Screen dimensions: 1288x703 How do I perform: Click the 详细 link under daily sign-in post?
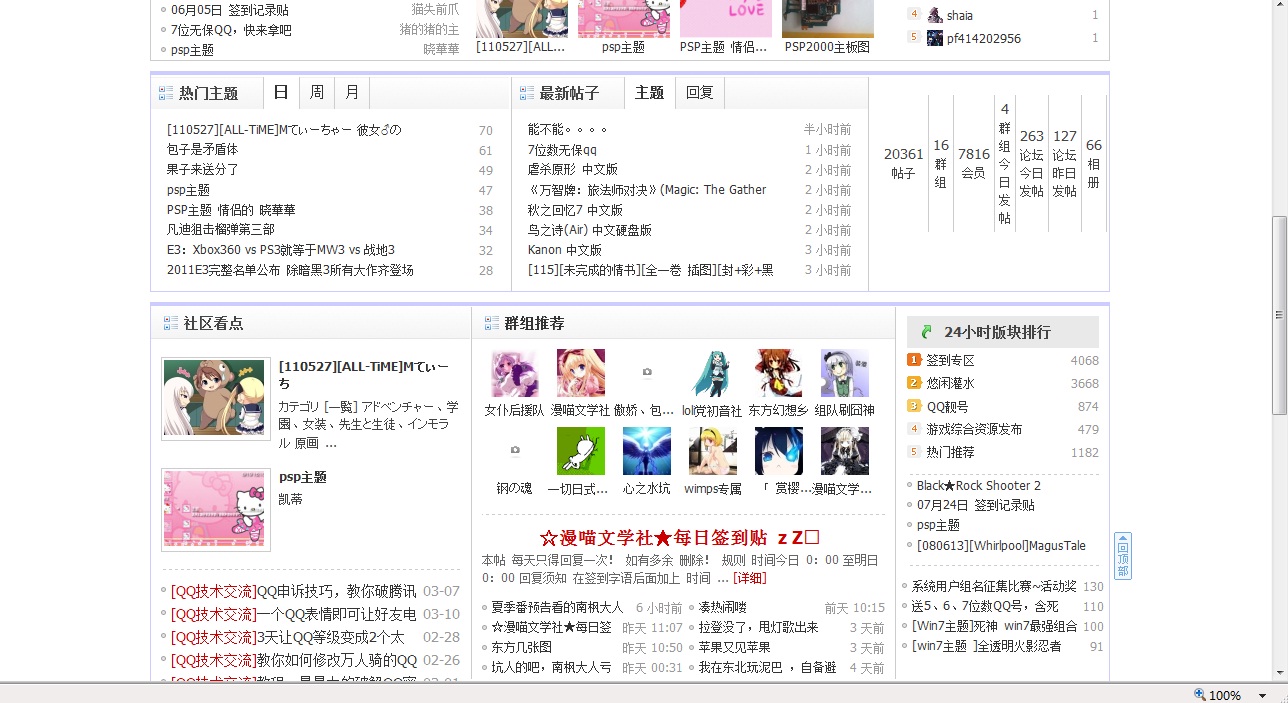point(750,578)
